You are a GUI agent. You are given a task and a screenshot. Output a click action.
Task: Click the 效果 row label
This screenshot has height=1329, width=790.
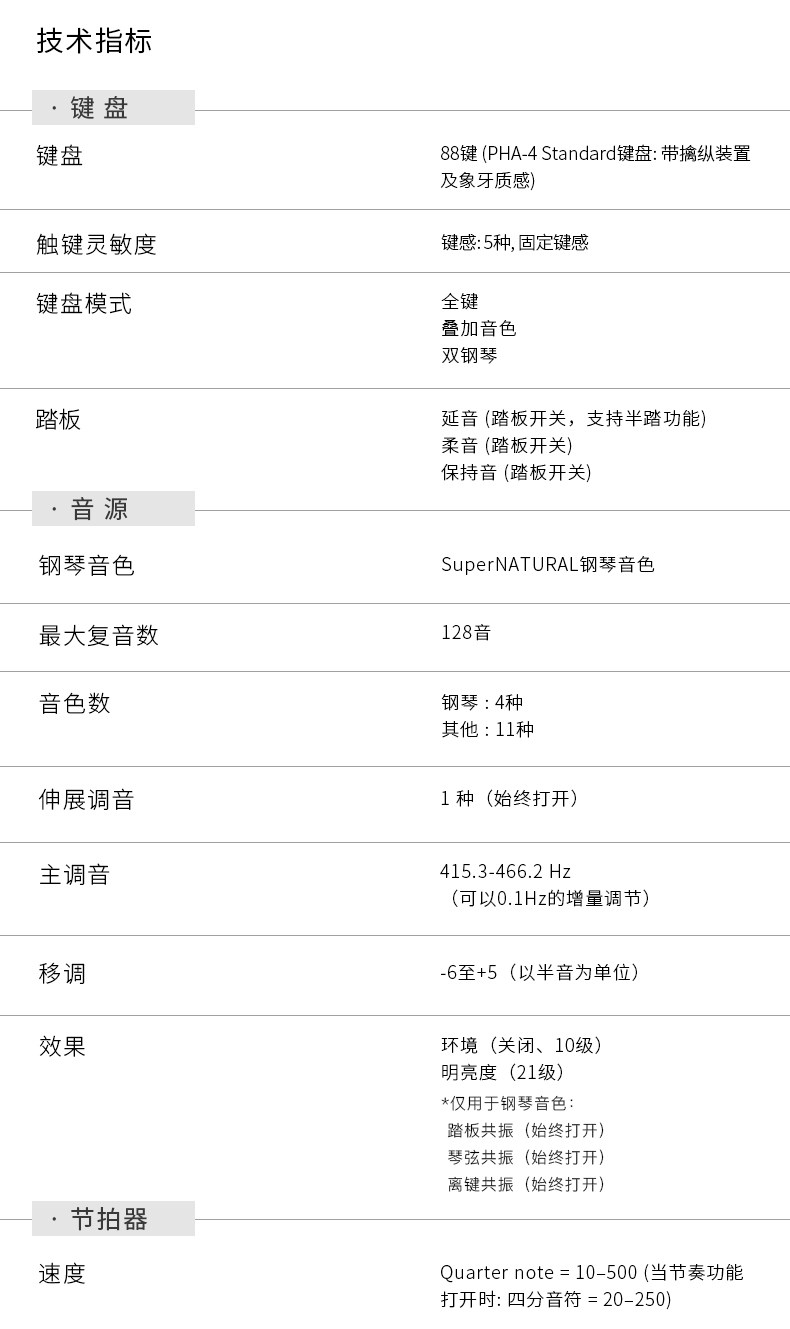click(62, 1047)
